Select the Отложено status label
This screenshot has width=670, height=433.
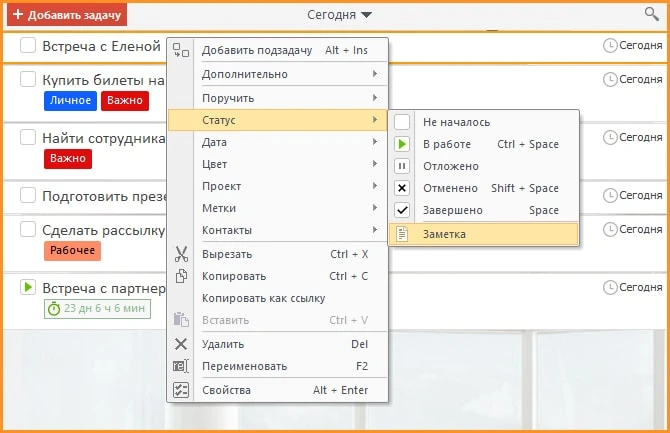tap(451, 166)
